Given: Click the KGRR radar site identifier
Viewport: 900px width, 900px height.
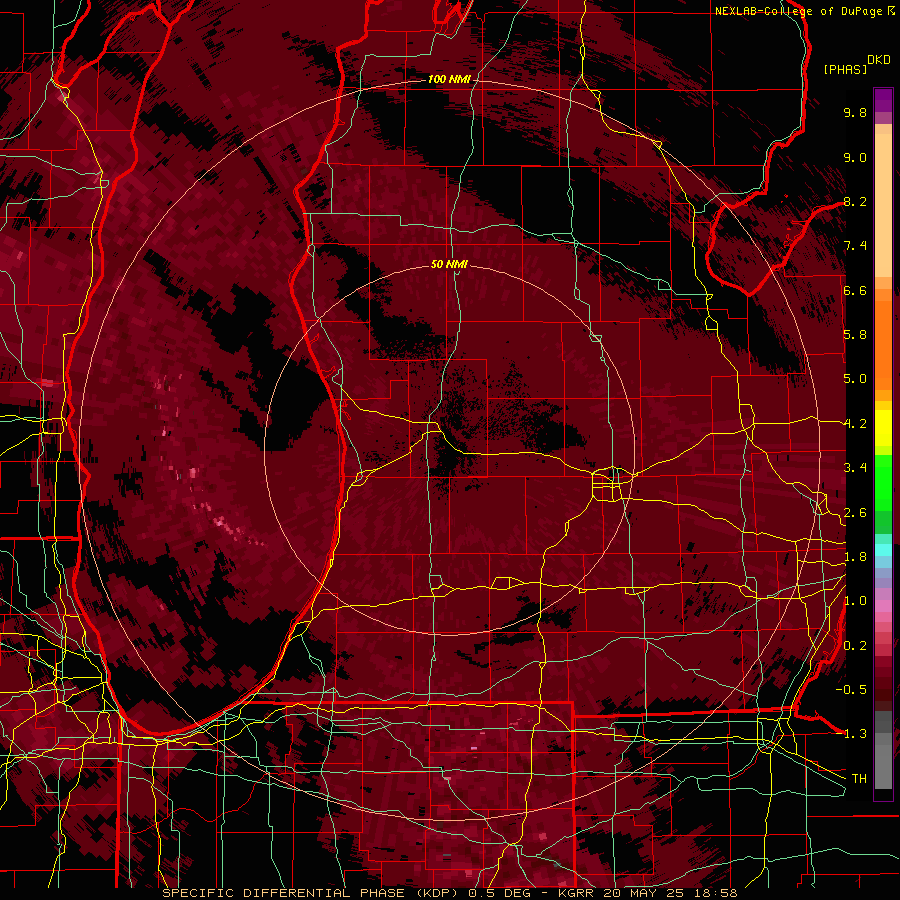Looking at the screenshot, I should point(577,893).
